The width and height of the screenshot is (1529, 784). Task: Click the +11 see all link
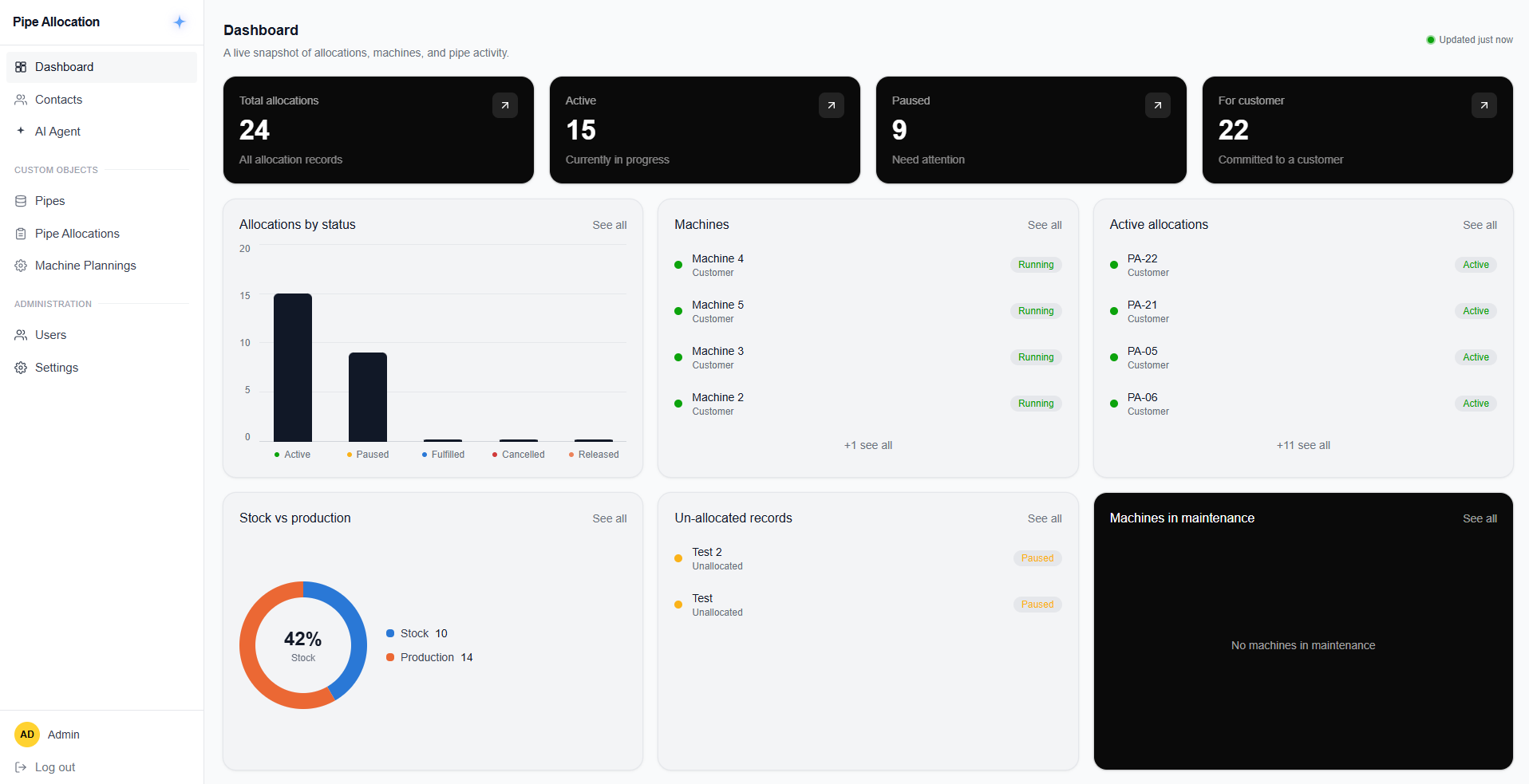pos(1303,445)
